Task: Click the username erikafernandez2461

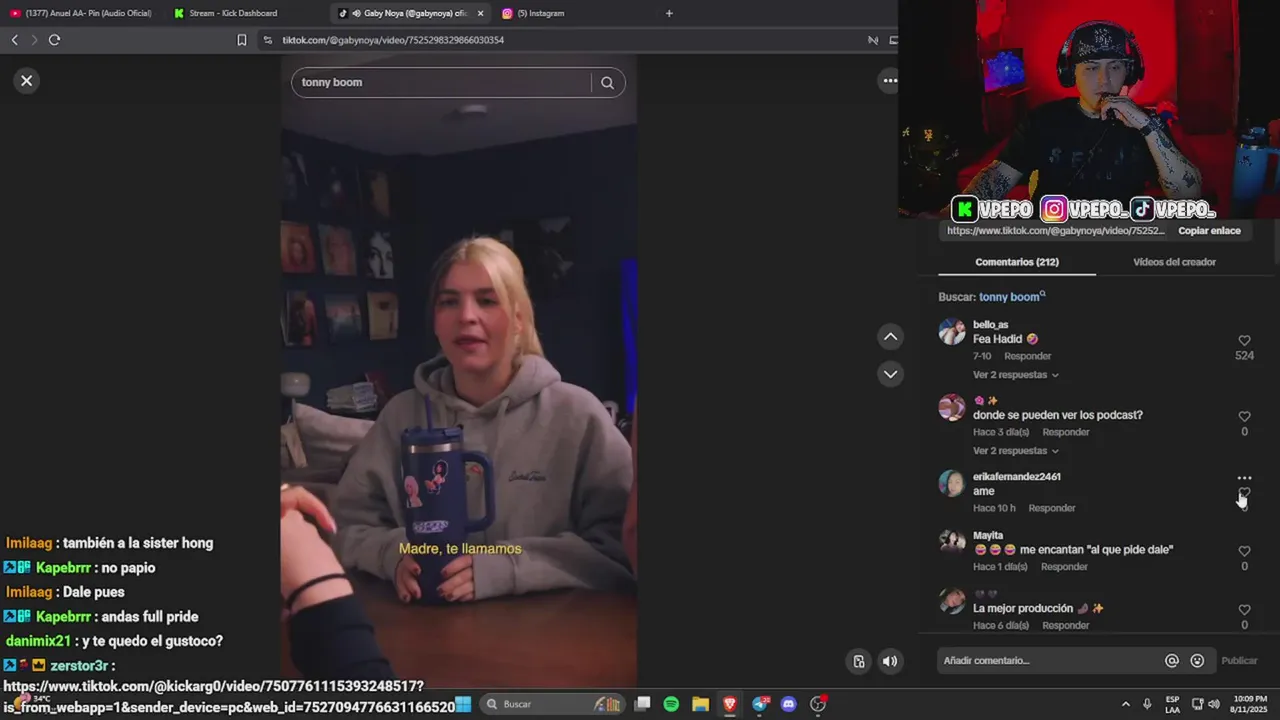Action: click(1017, 477)
